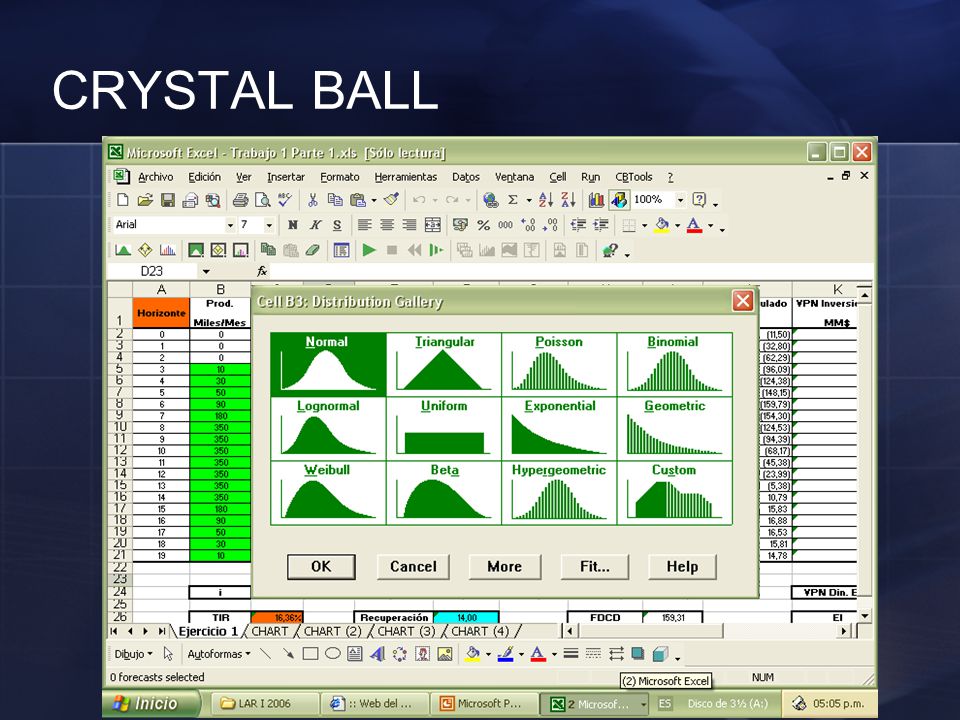The height and width of the screenshot is (720, 960).
Task: Apply line color on the drawing toolbar
Action: 505,654
